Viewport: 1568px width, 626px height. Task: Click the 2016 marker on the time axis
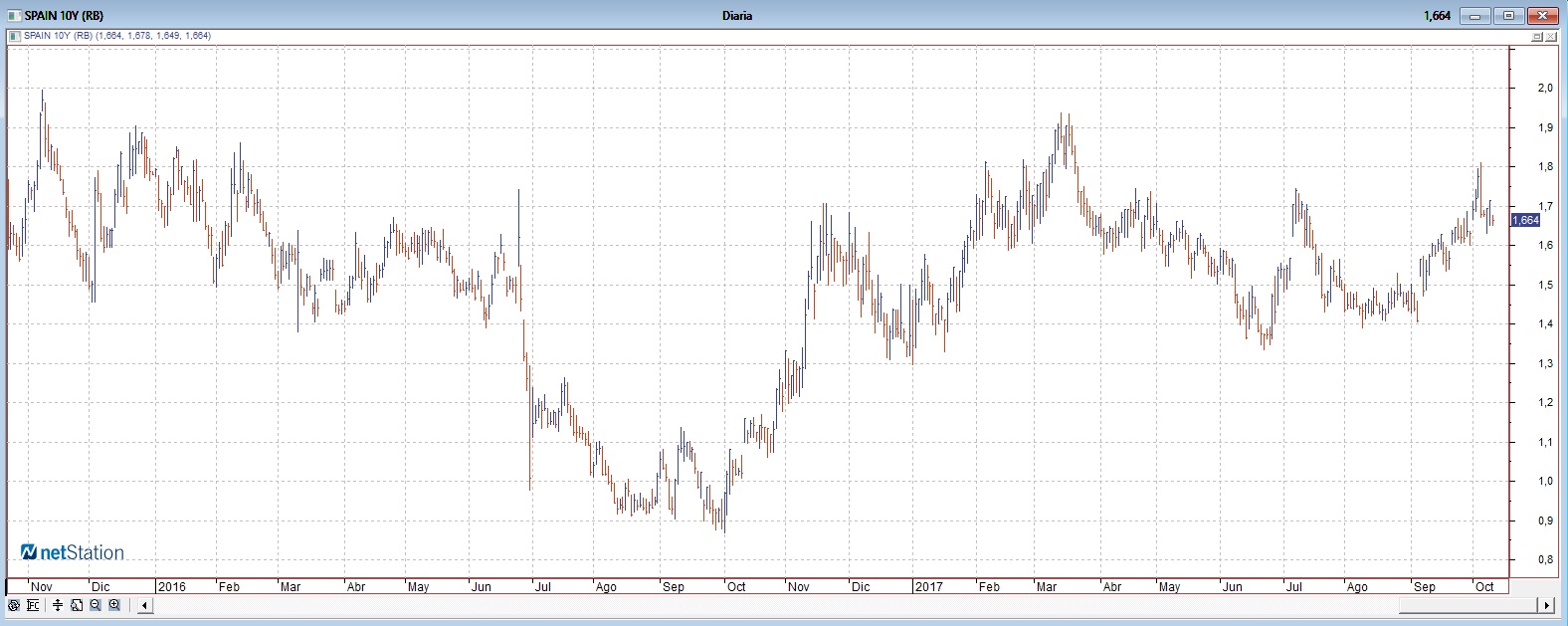pyautogui.click(x=172, y=587)
